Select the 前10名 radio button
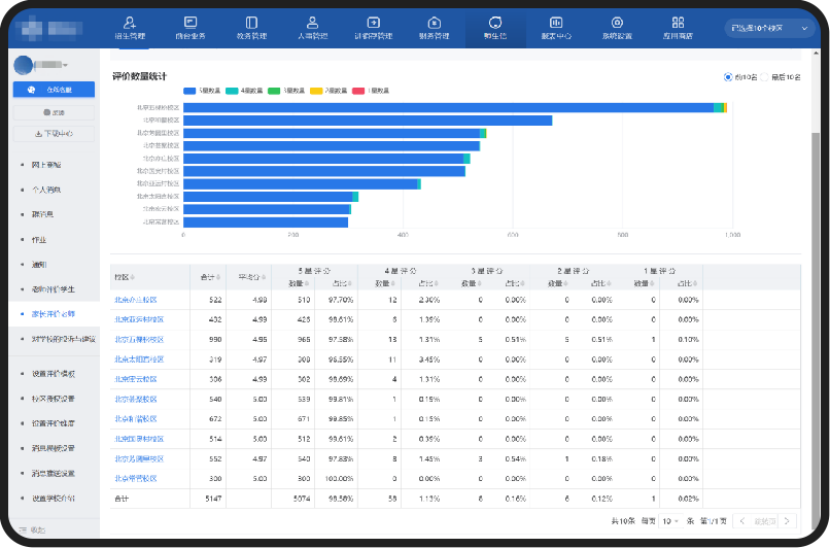830x548 pixels. tap(727, 77)
